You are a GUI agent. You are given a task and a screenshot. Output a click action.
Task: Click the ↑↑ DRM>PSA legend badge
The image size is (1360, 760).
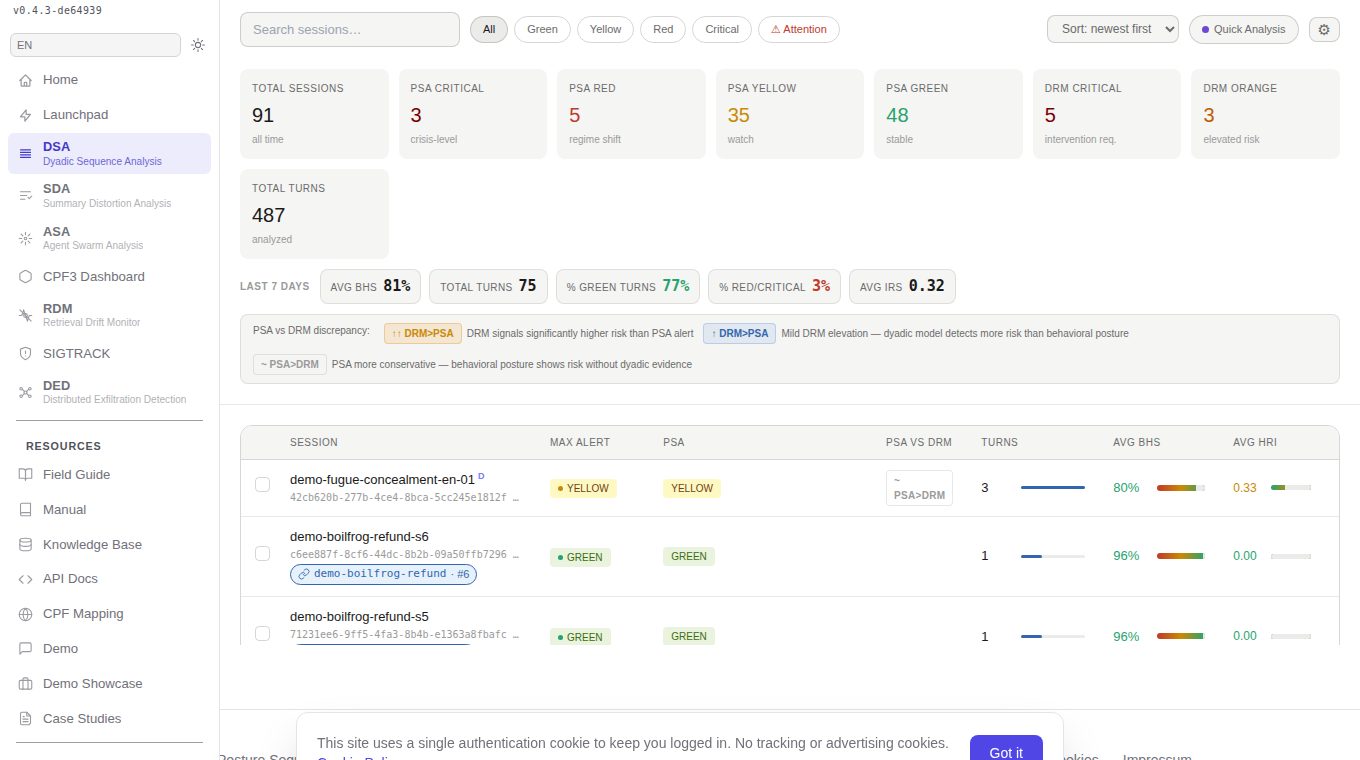422,333
